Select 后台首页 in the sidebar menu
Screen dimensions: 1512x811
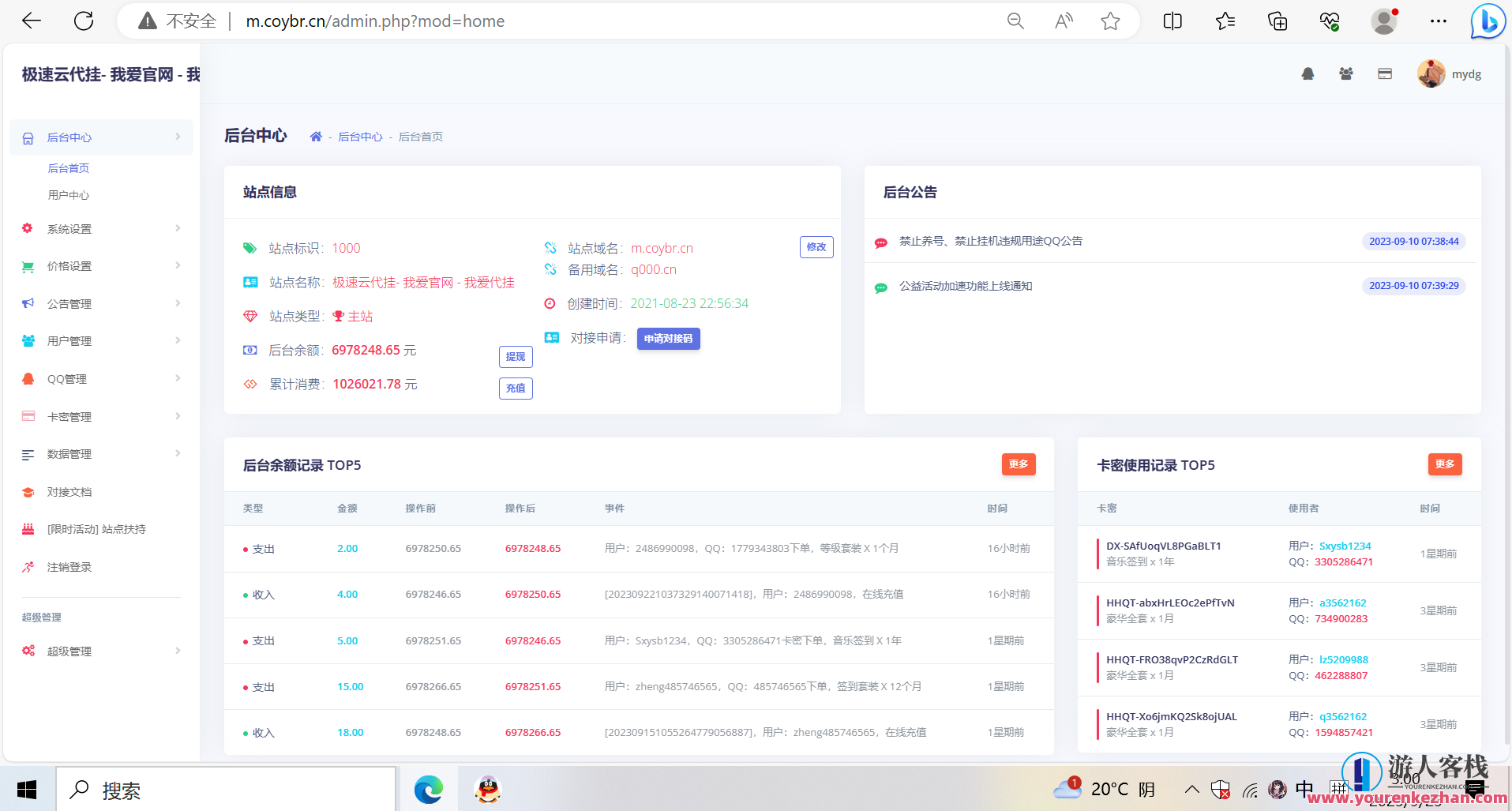(69, 167)
